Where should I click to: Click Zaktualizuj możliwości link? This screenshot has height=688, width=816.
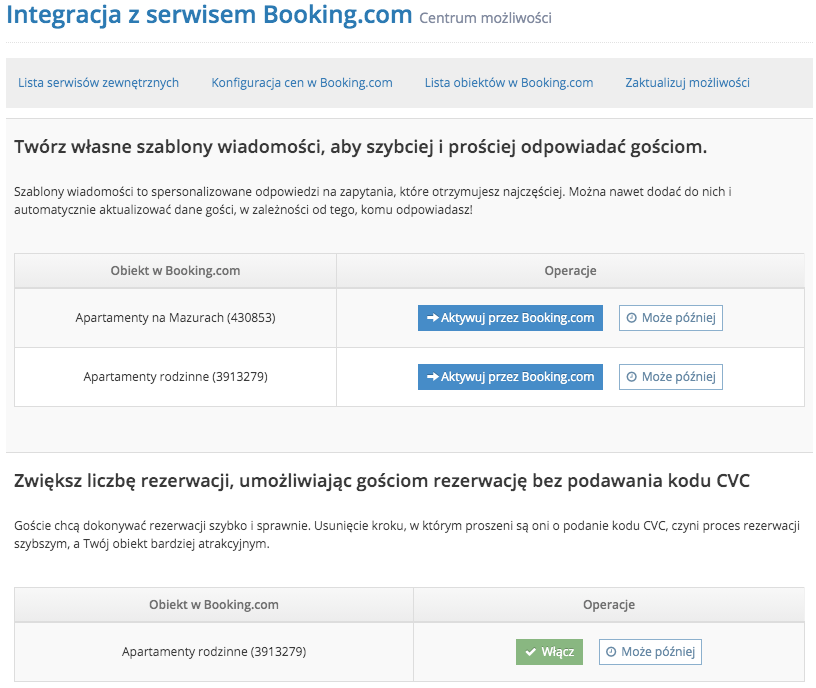click(687, 83)
